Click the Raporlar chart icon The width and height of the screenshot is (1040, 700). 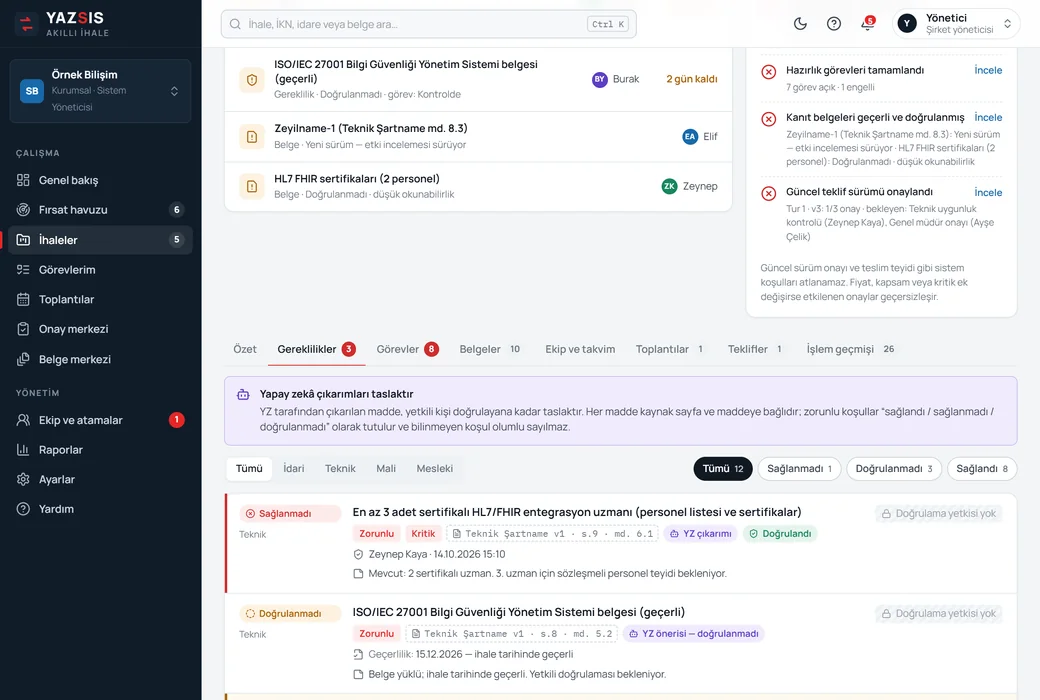[23, 450]
